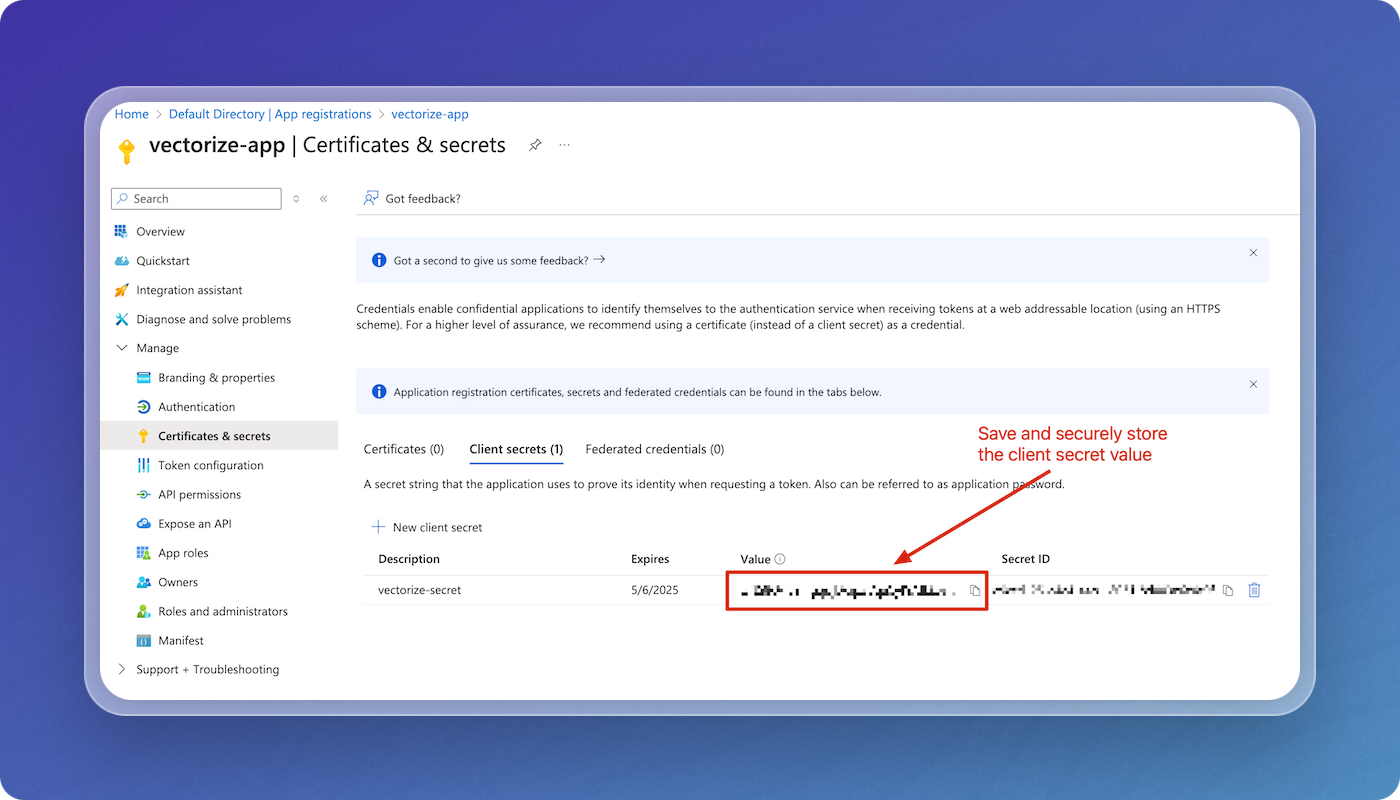This screenshot has height=800, width=1400.
Task: Click the 5/6/2025 expiry date
Action: 655,590
